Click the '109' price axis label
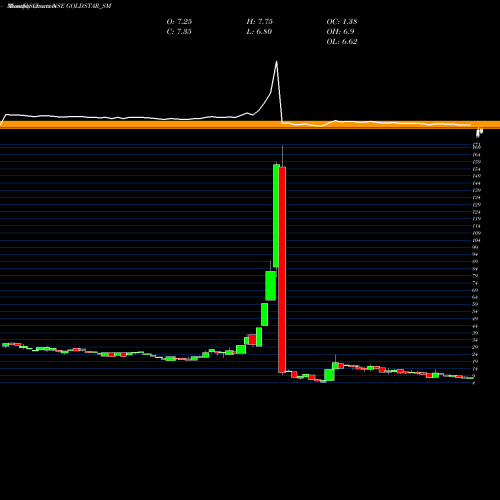 (477, 233)
